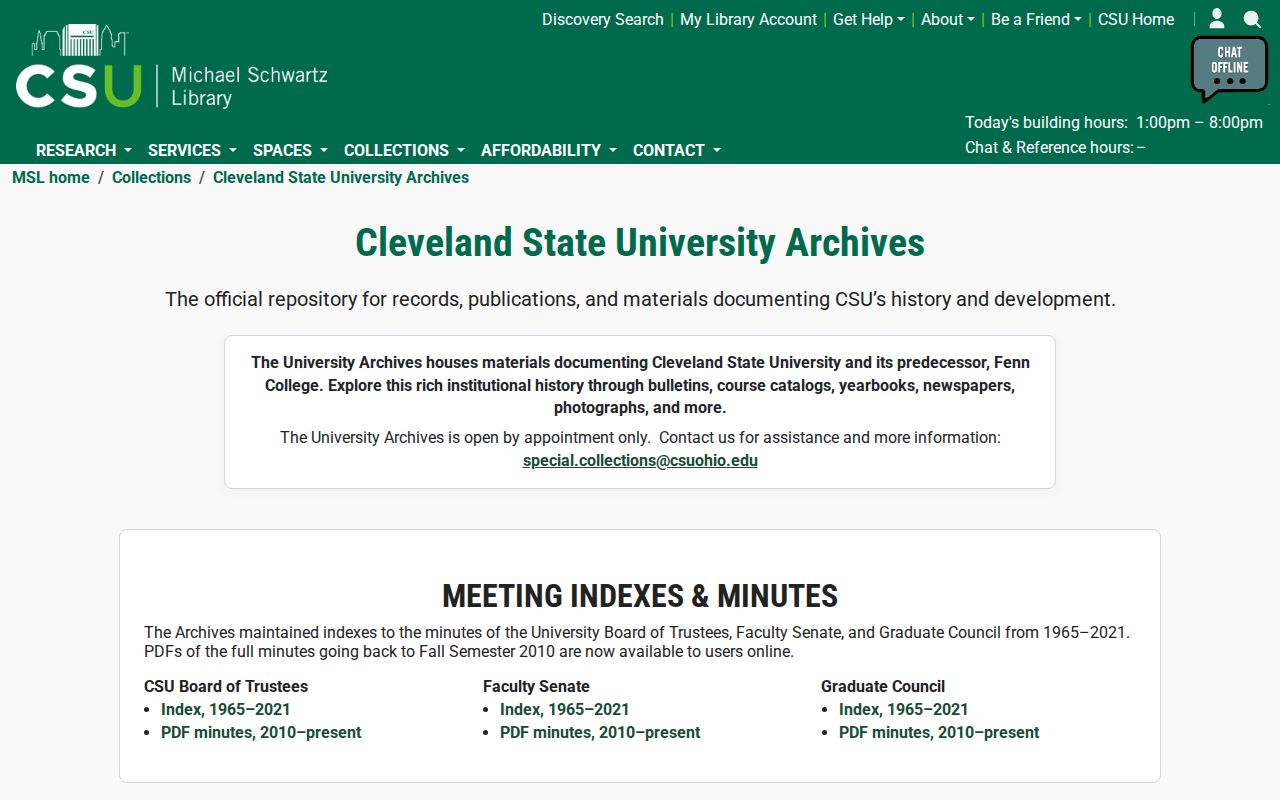Screen dimensions: 1280x800
Task: Open Discovery Search link
Action: (603, 19)
